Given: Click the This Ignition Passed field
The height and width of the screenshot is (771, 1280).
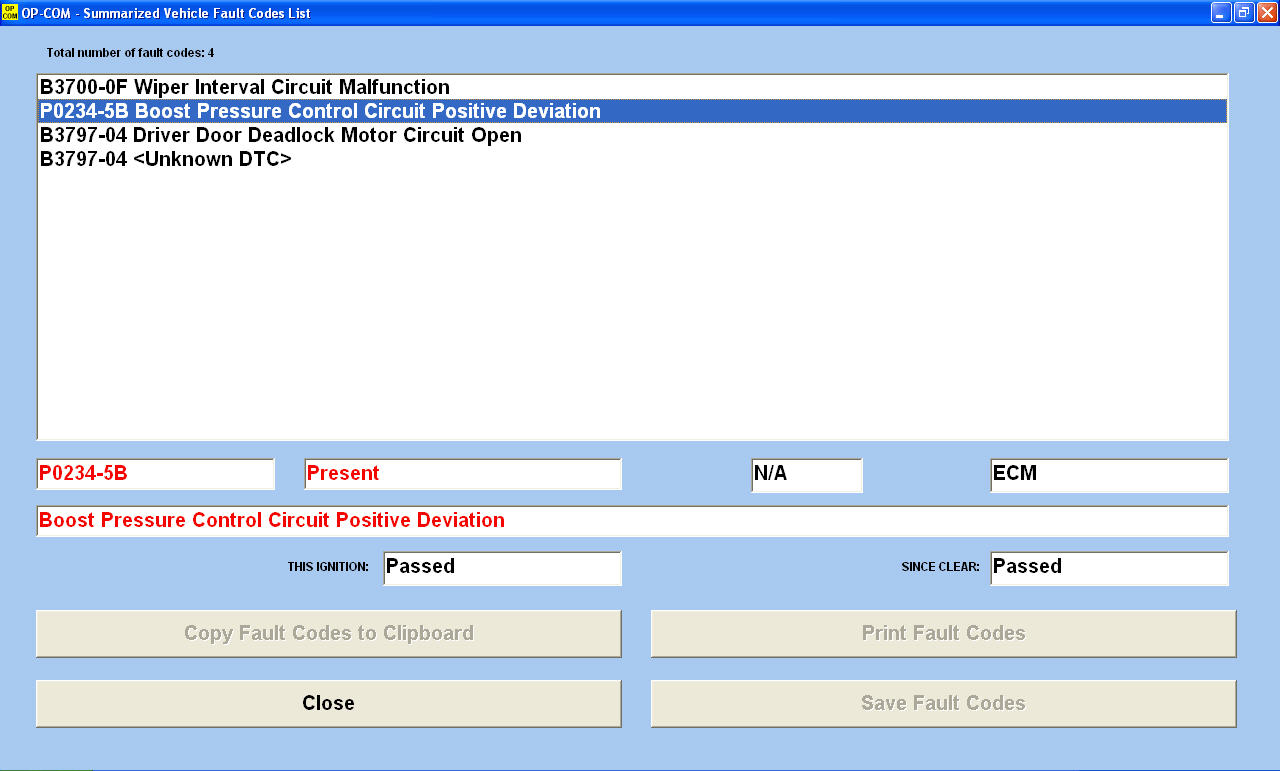Looking at the screenshot, I should 502,568.
